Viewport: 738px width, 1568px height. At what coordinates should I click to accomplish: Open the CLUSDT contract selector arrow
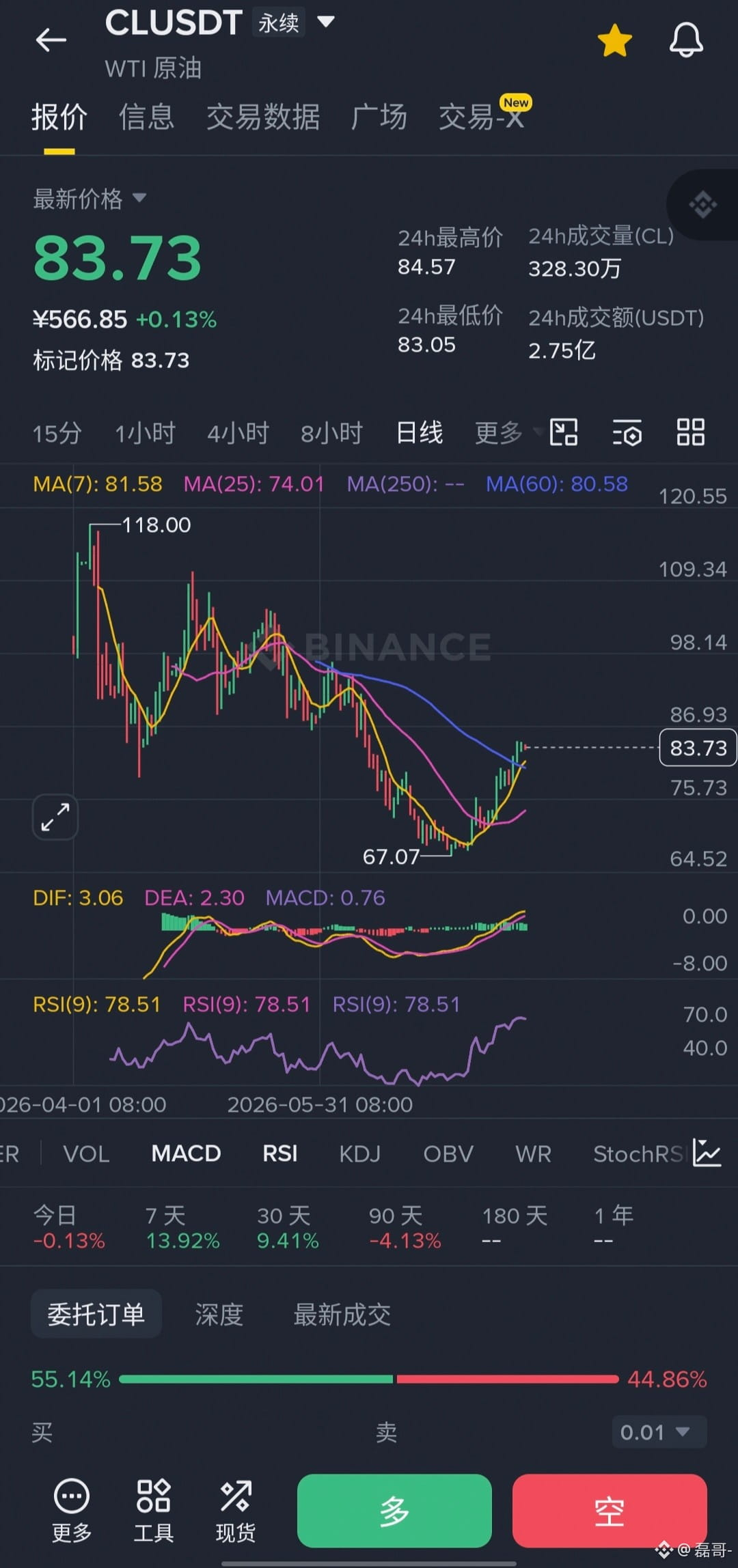[326, 23]
